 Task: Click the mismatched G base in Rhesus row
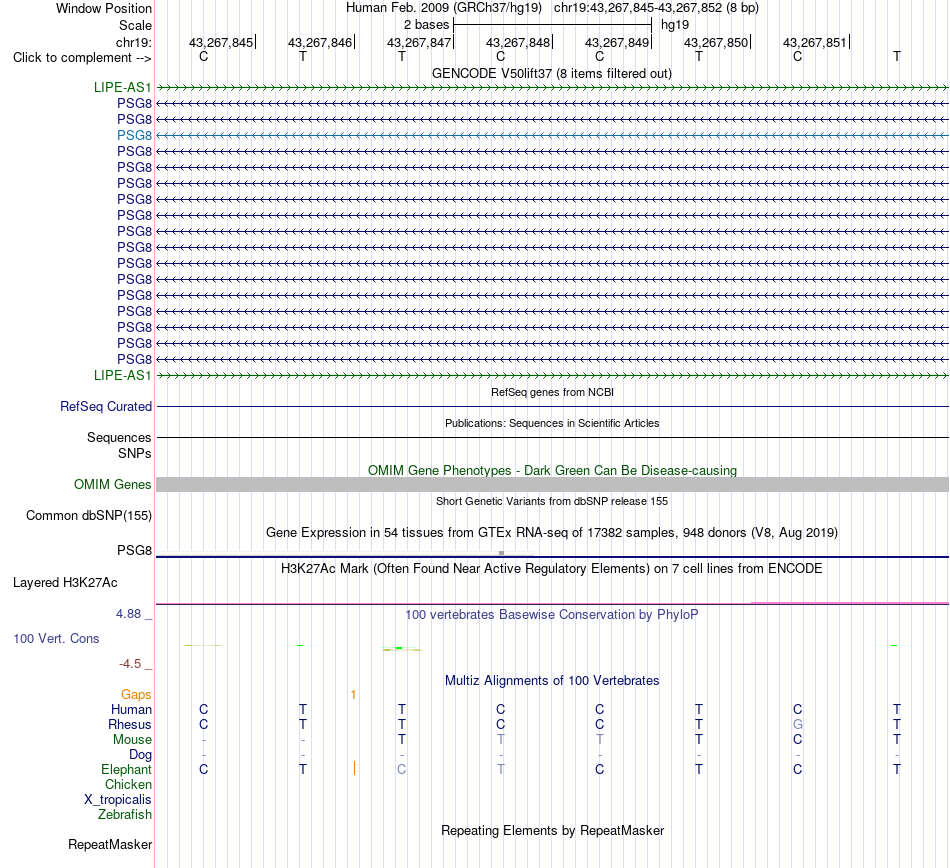pos(797,724)
